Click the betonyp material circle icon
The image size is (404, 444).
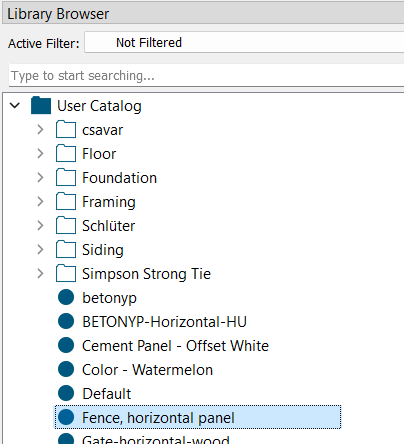coord(66,297)
